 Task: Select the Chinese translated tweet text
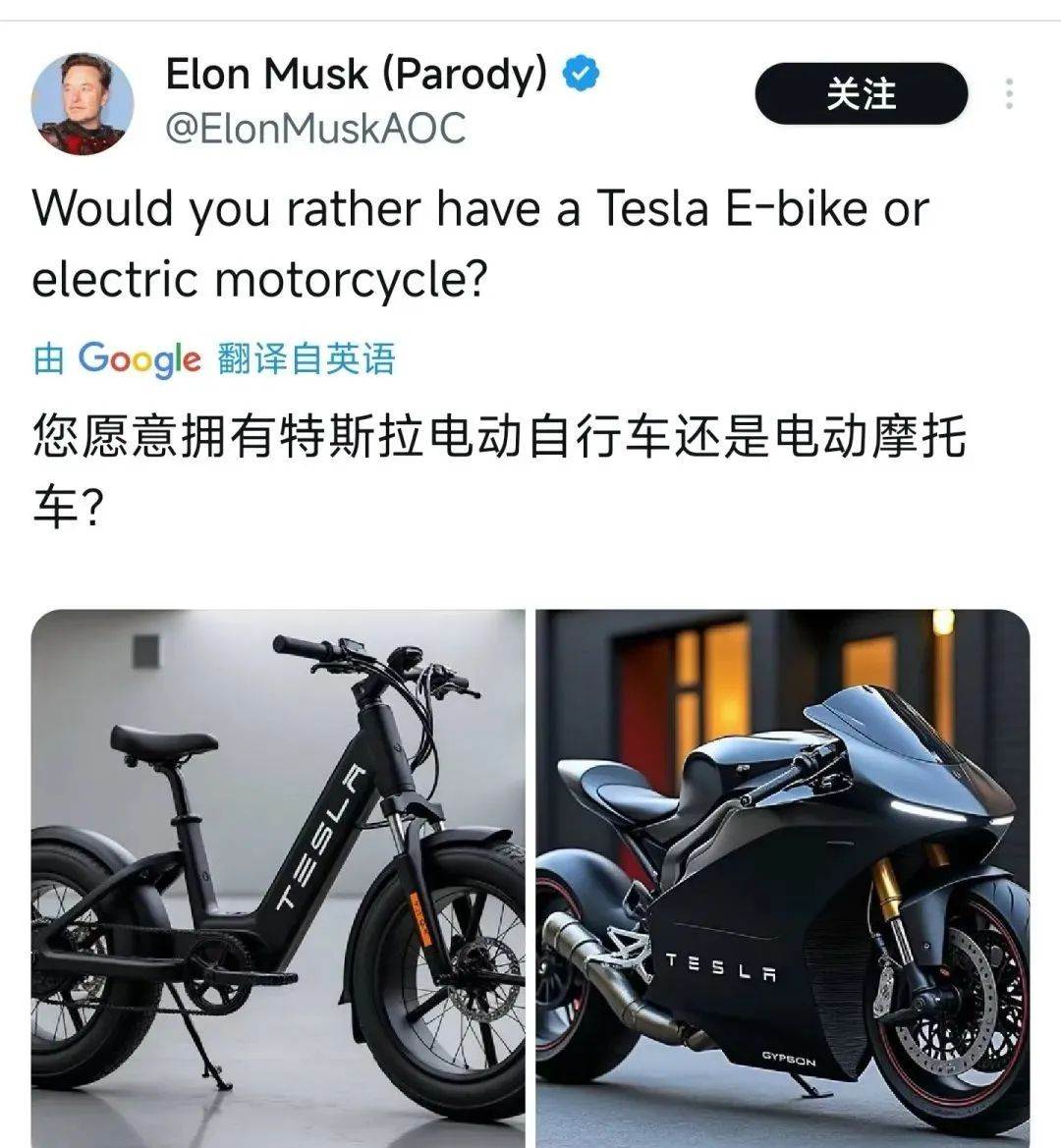point(499,470)
